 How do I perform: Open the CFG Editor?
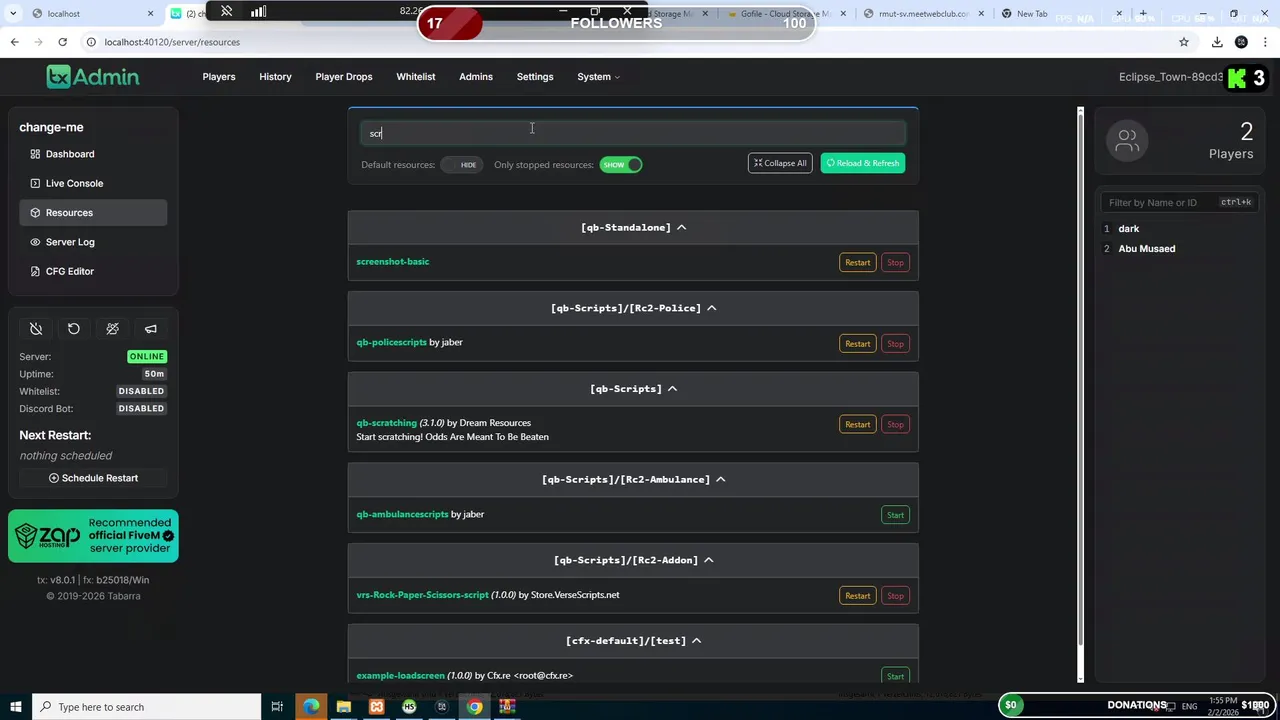pyautogui.click(x=93, y=271)
